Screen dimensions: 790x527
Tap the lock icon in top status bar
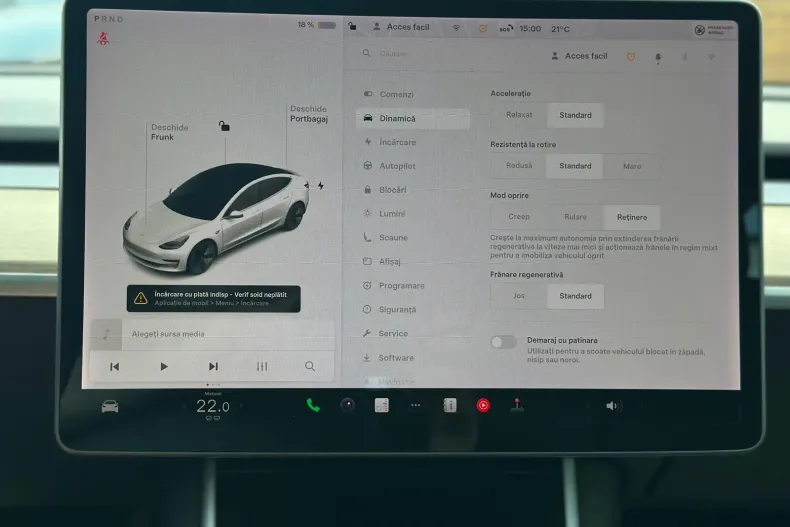tap(352, 26)
